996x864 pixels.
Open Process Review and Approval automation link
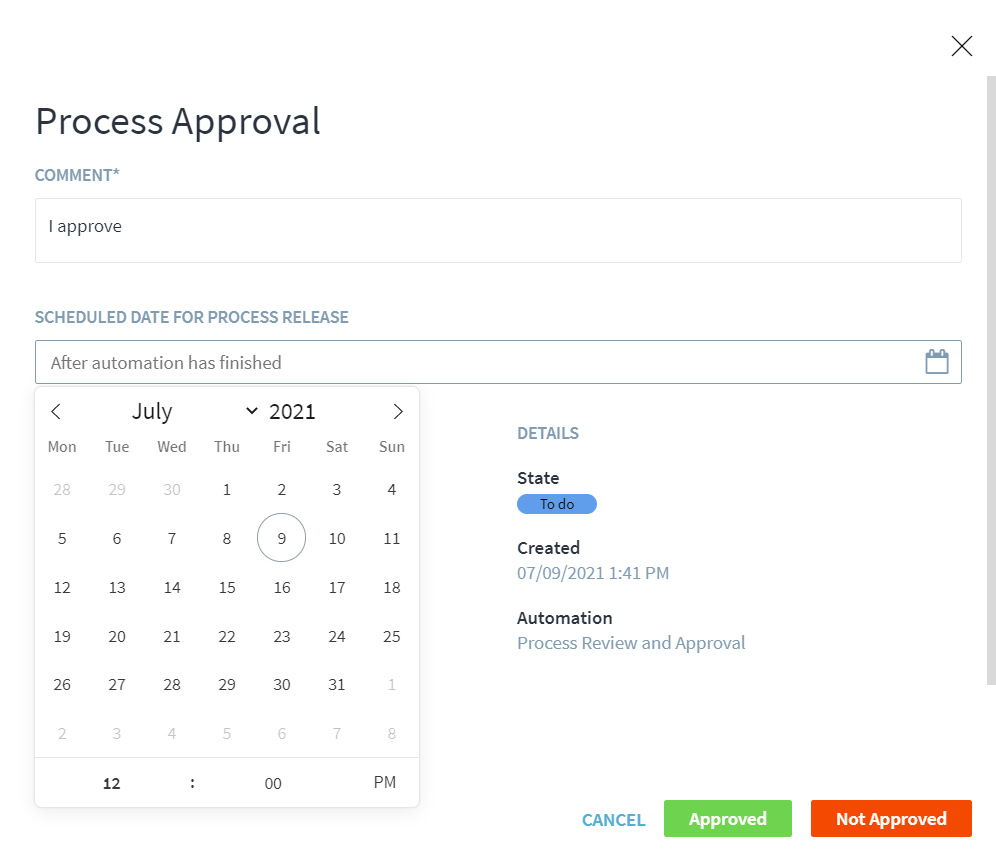(631, 643)
